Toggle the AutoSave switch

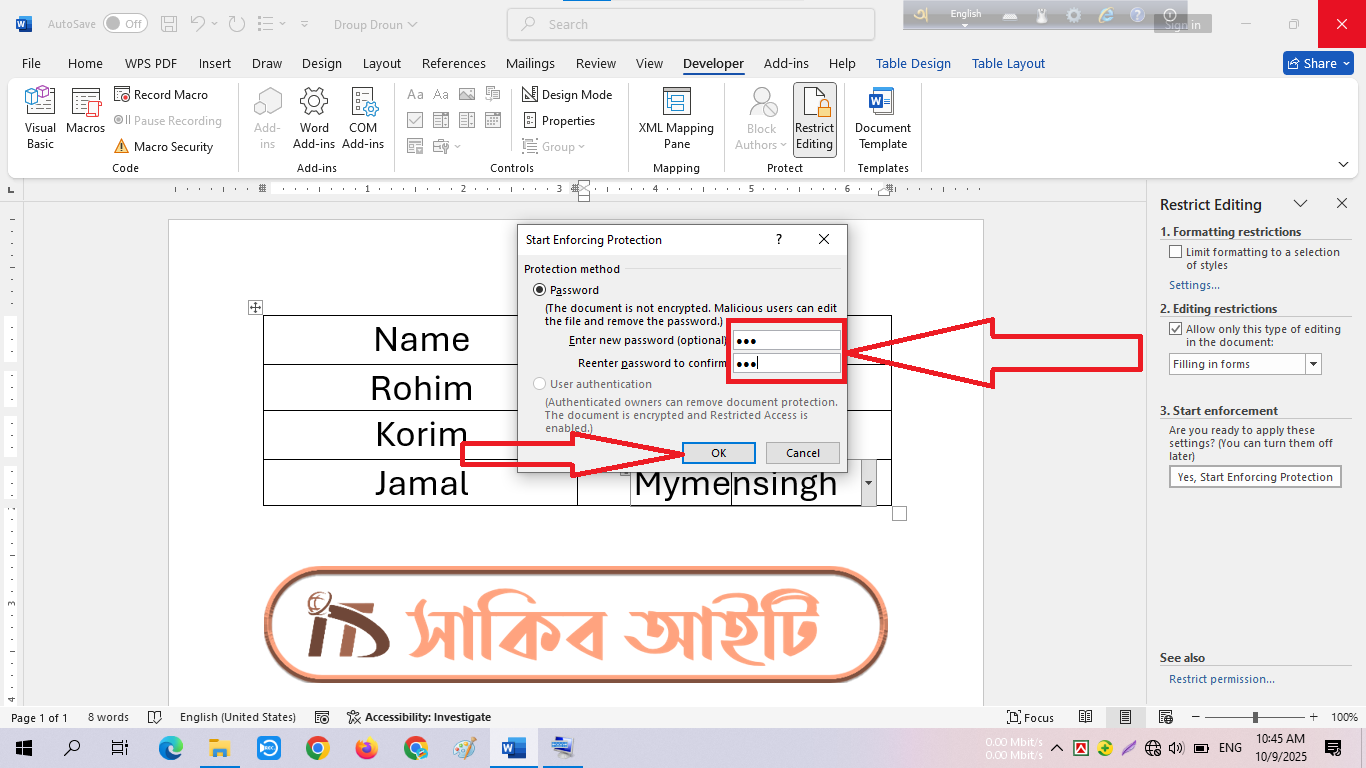(125, 24)
